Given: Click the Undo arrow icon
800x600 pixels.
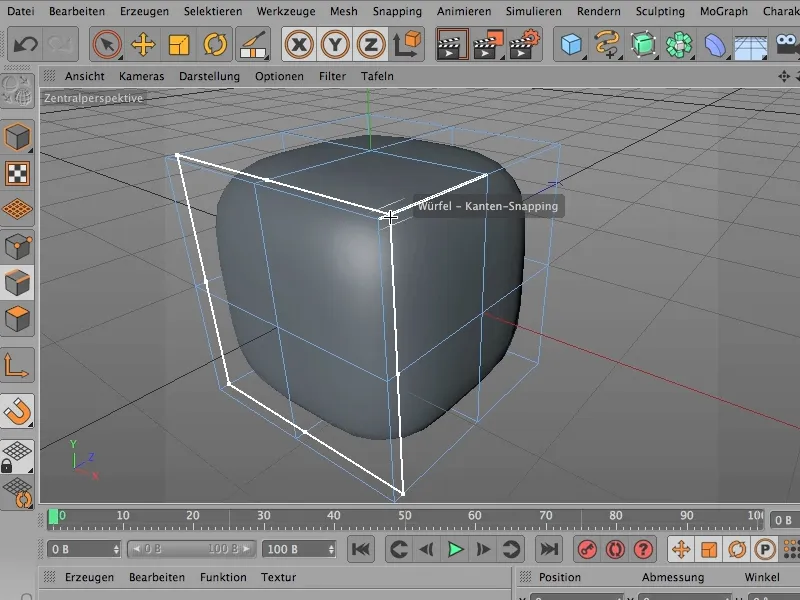Looking at the screenshot, I should click(x=25, y=44).
